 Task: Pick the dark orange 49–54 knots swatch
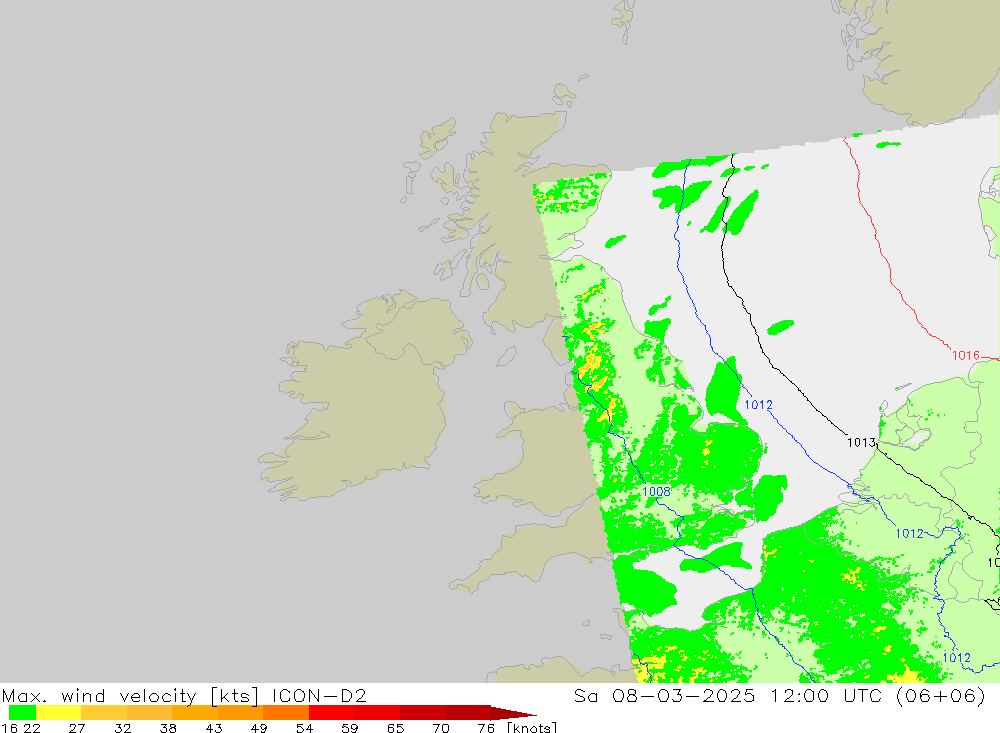pyautogui.click(x=286, y=713)
